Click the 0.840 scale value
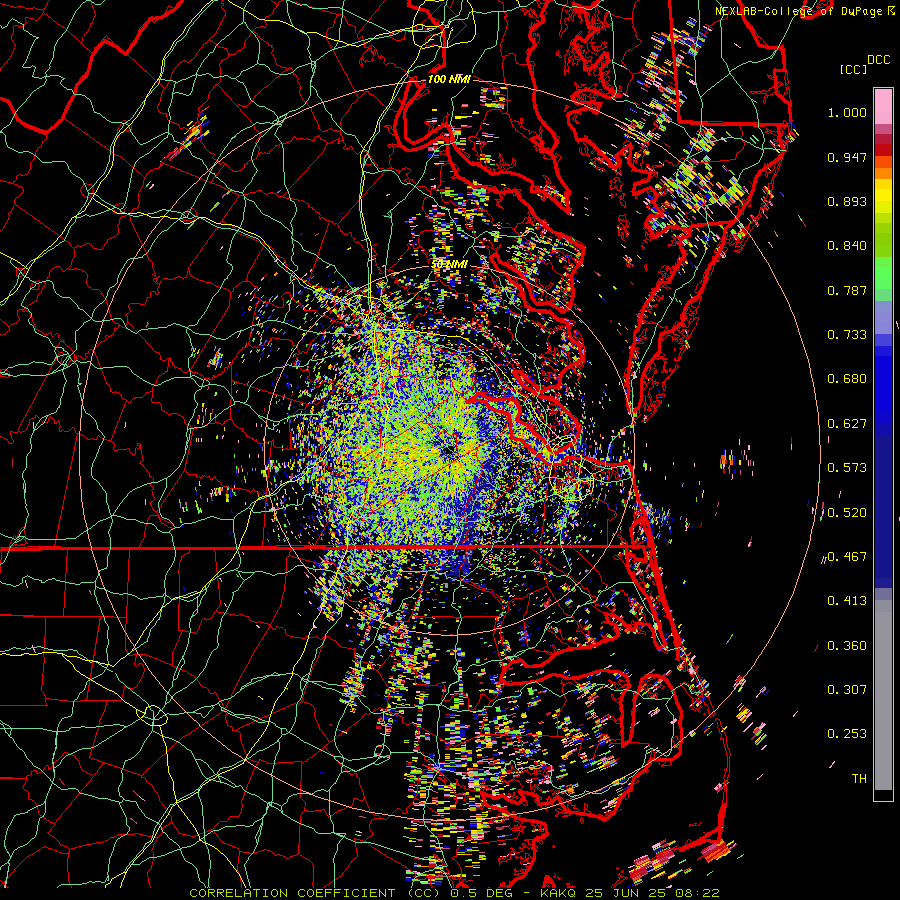 tap(847, 246)
